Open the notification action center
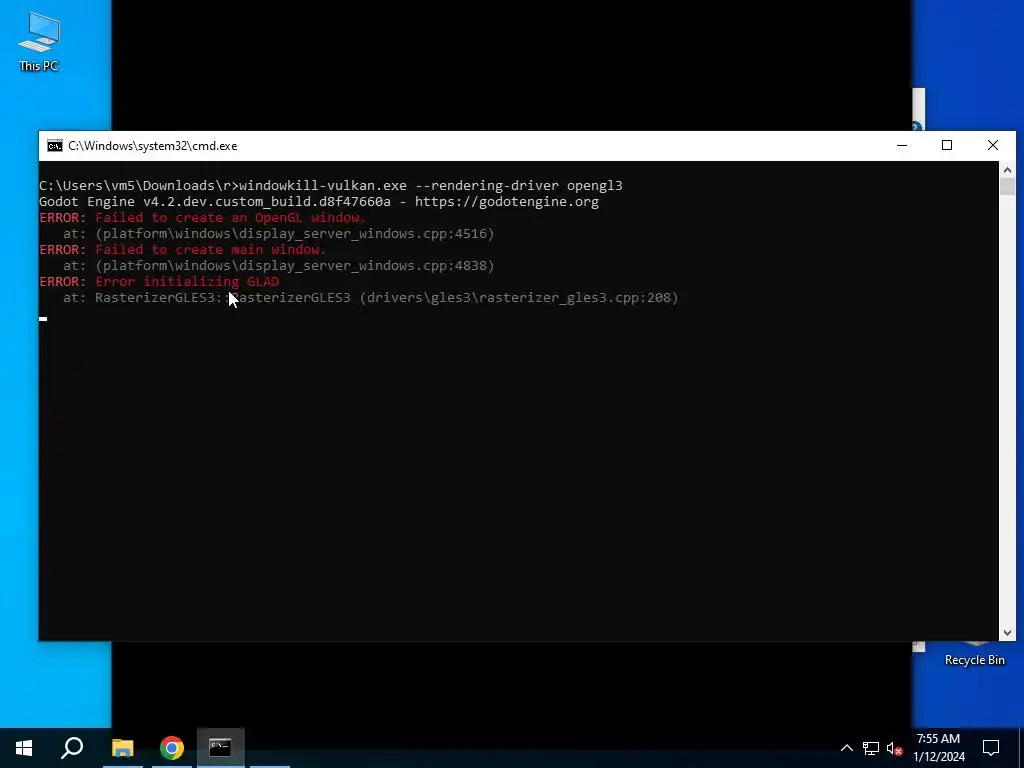This screenshot has width=1024, height=768. pos(991,748)
